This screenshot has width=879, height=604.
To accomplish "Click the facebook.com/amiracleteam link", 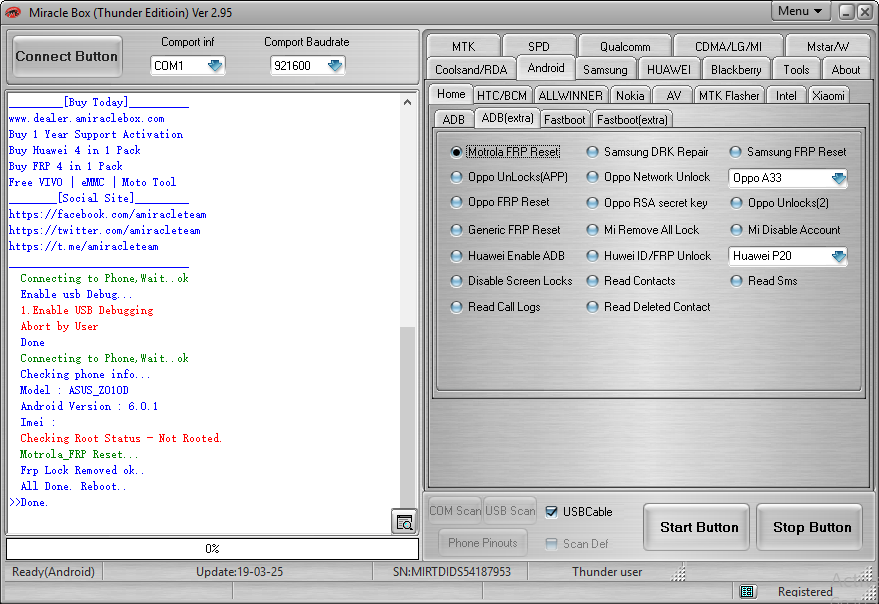I will pyautogui.click(x=108, y=214).
